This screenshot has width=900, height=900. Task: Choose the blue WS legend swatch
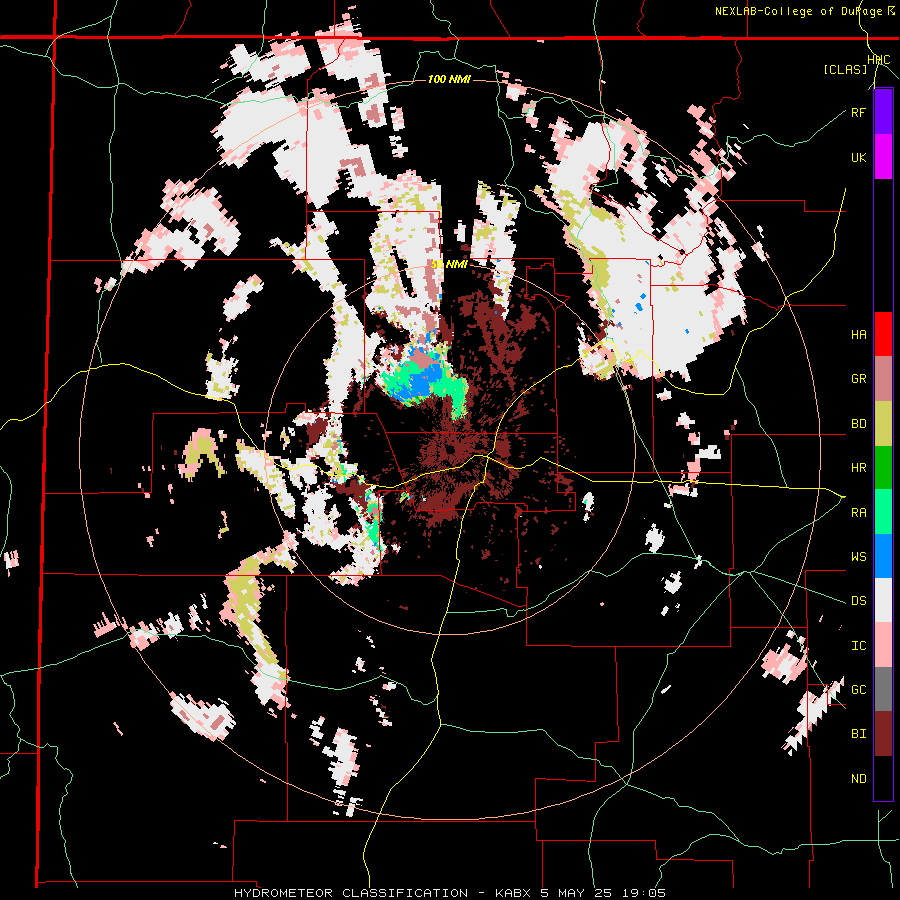point(883,556)
